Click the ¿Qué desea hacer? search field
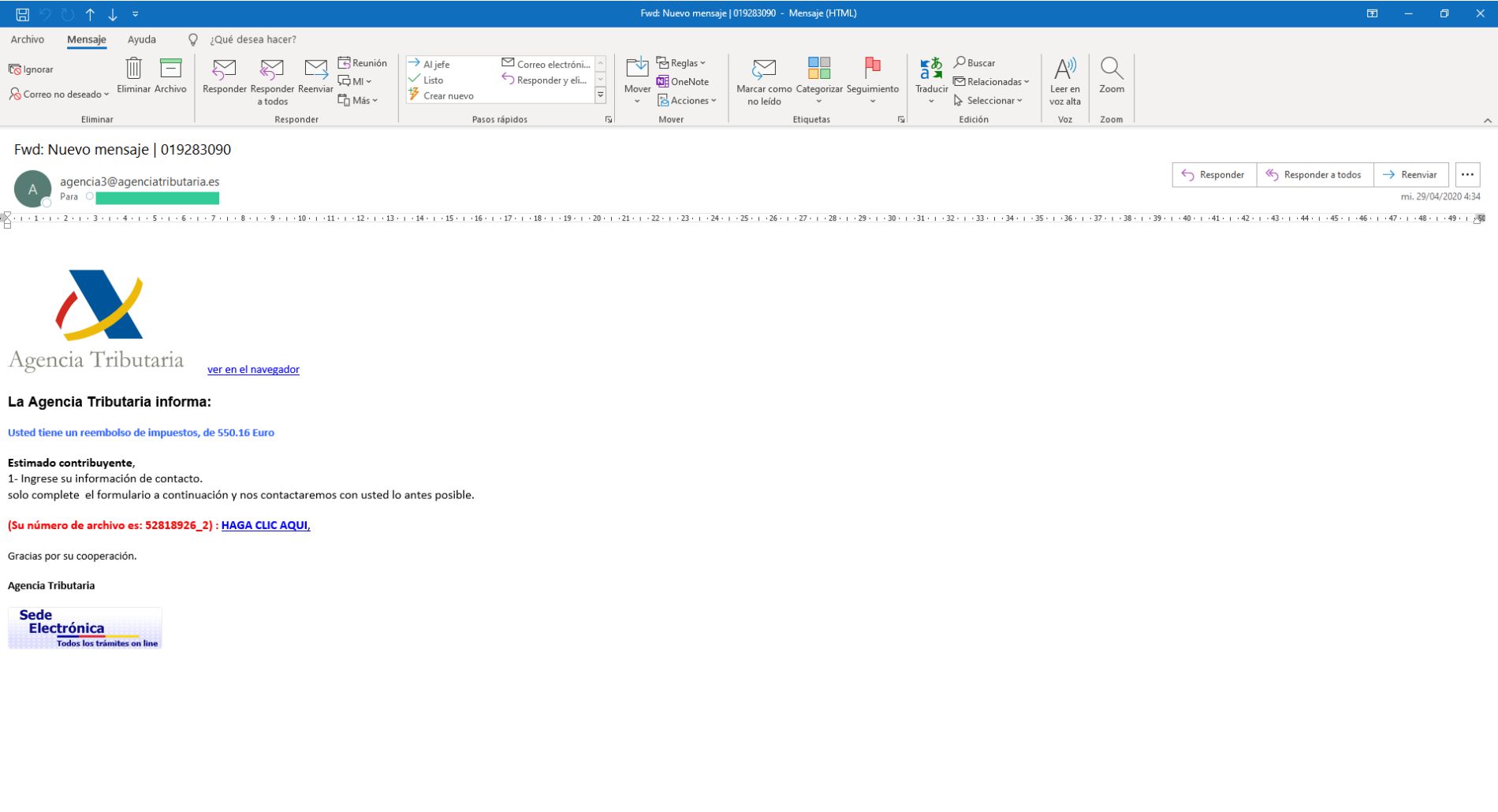Image resolution: width=1498 pixels, height=812 pixels. pyautogui.click(x=252, y=39)
